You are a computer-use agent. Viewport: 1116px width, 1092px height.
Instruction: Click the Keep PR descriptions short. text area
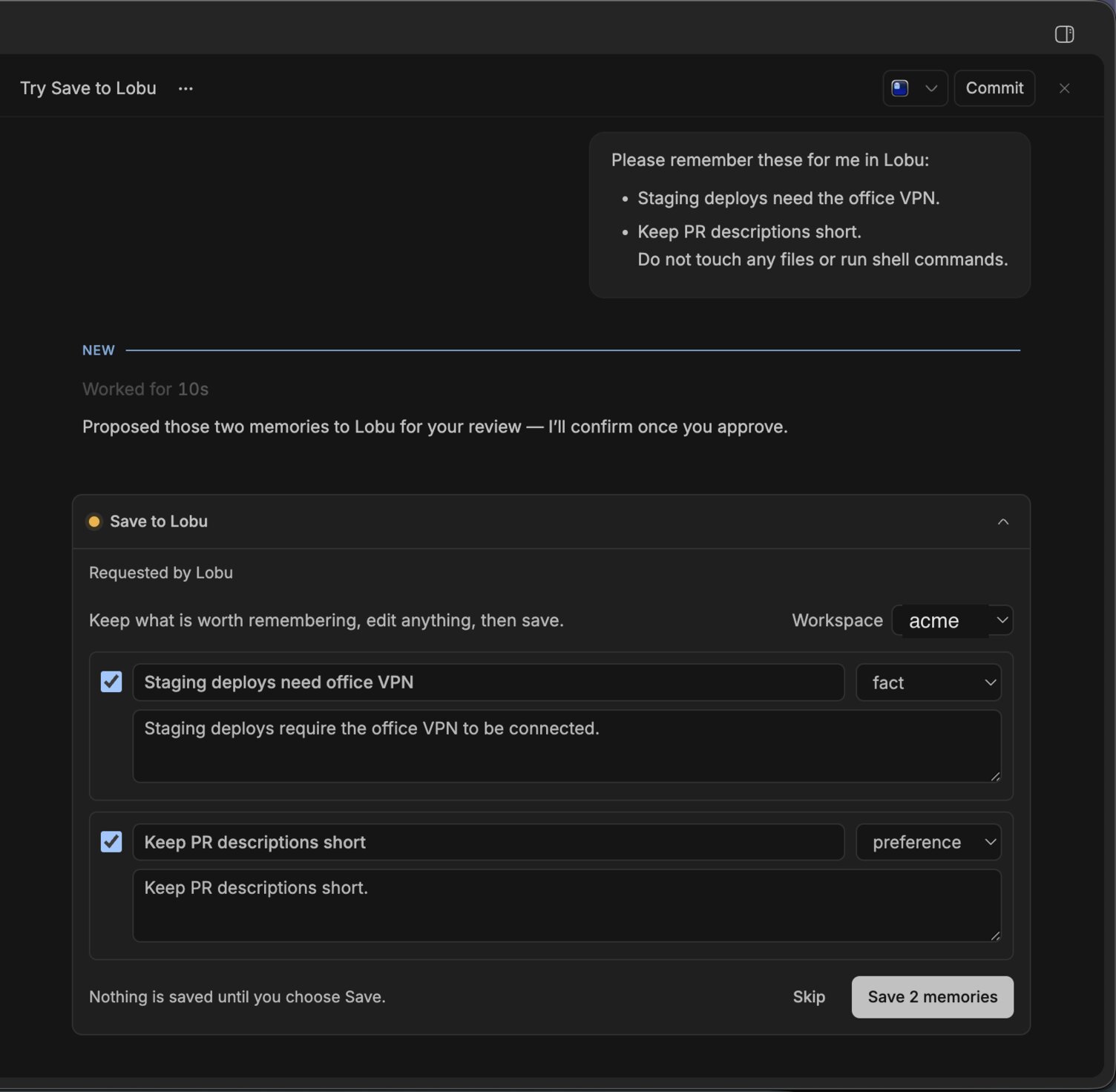[x=567, y=905]
